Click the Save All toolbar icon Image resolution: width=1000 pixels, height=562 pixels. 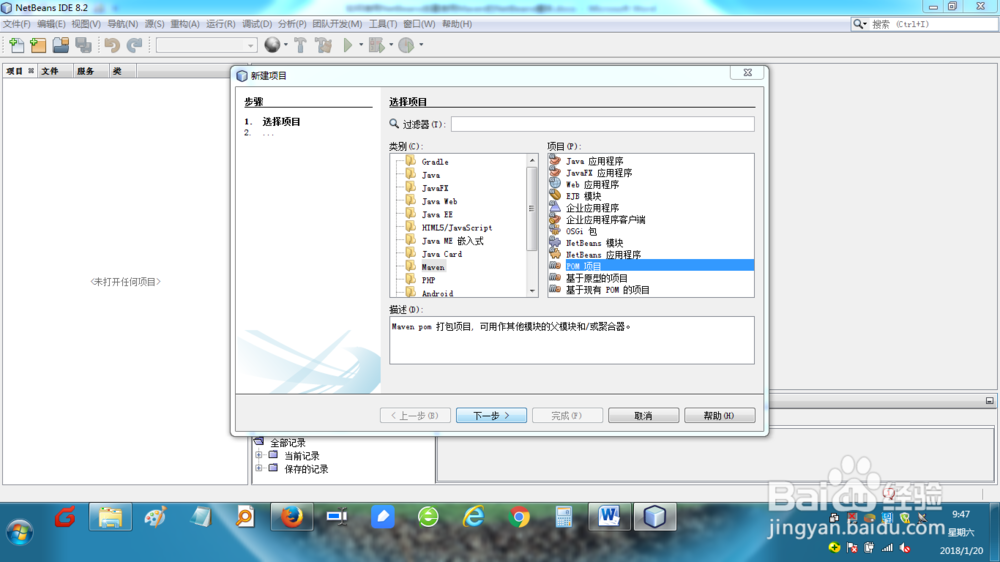pos(83,45)
